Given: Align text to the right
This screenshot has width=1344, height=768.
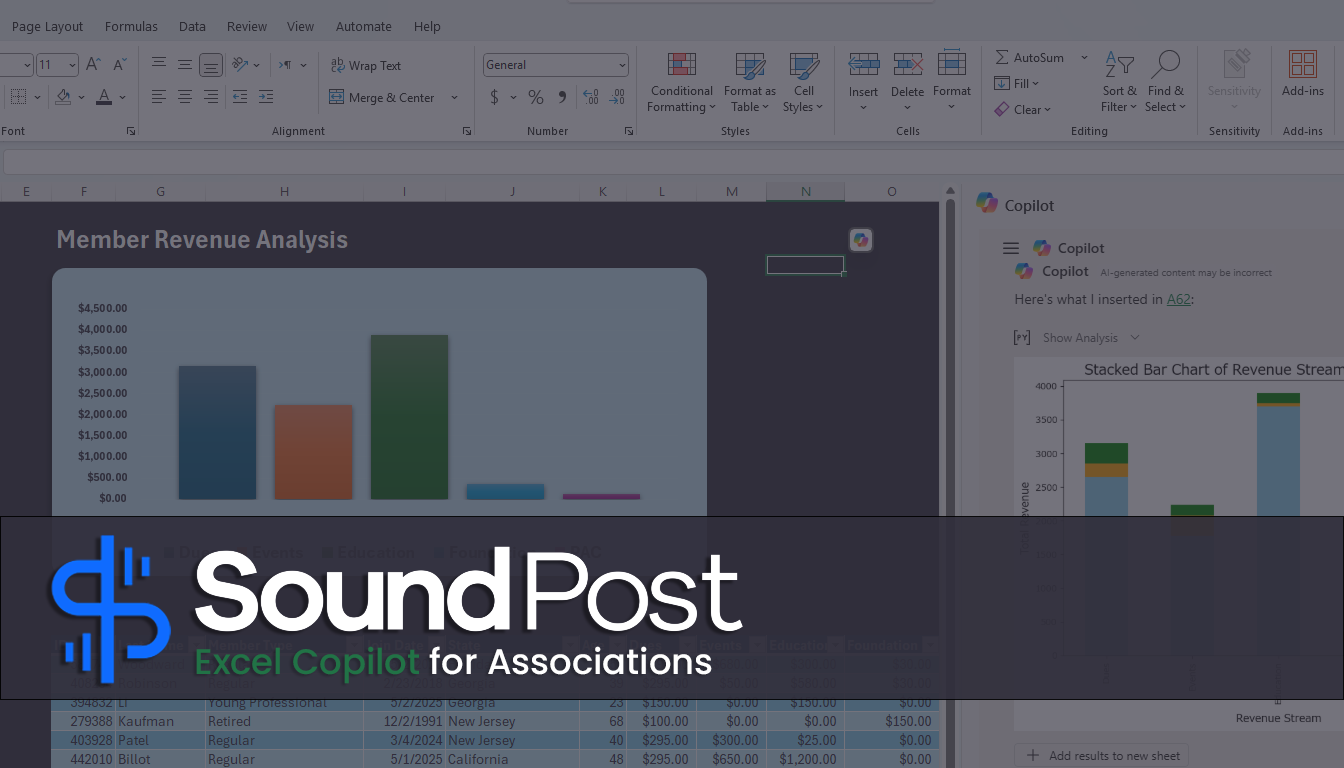Looking at the screenshot, I should 210,97.
